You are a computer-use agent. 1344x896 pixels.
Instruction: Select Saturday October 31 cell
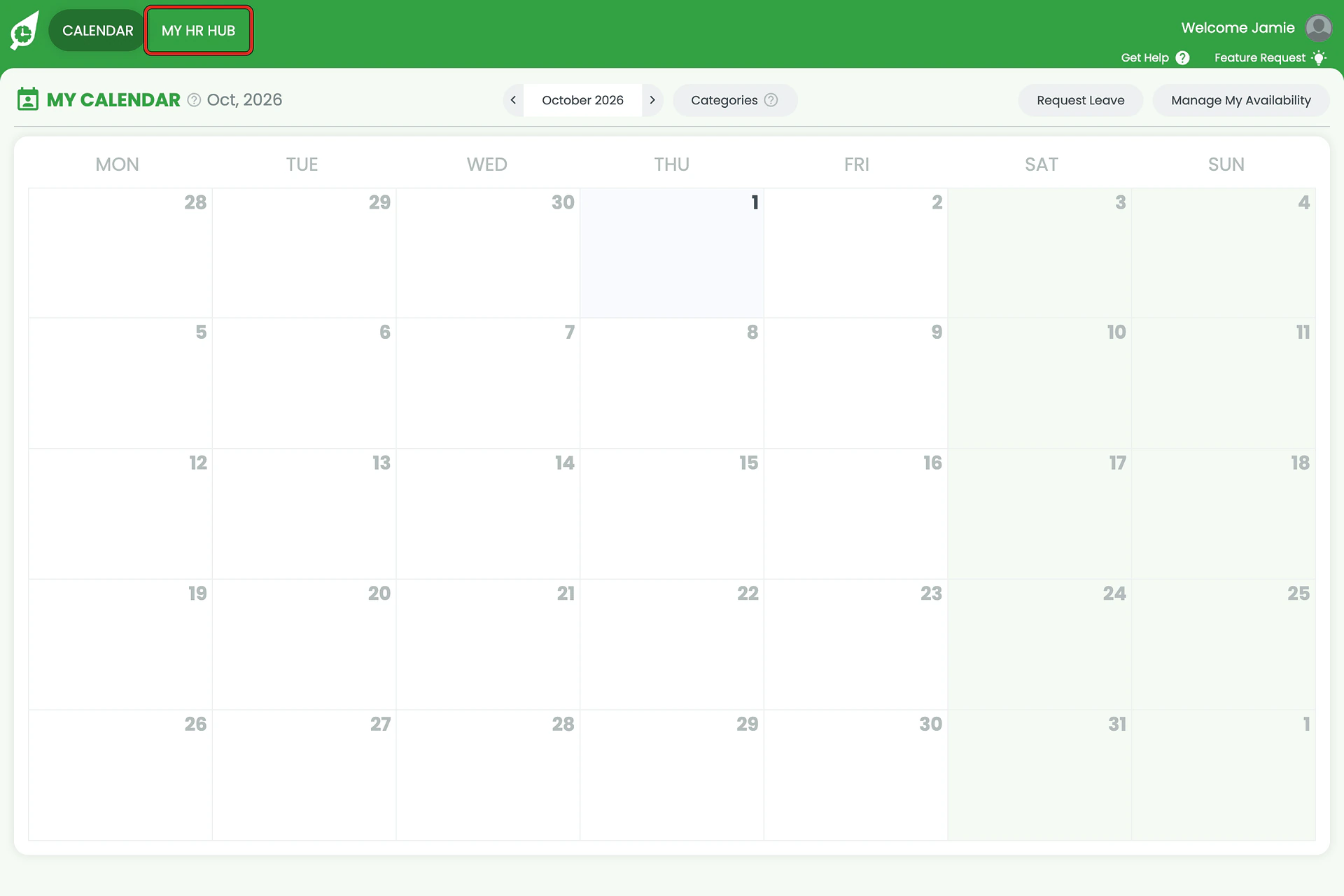pos(1040,776)
